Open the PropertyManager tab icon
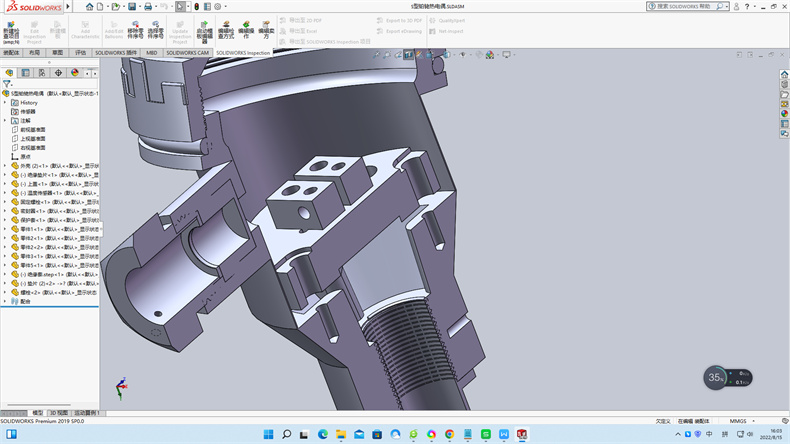 [x=25, y=73]
